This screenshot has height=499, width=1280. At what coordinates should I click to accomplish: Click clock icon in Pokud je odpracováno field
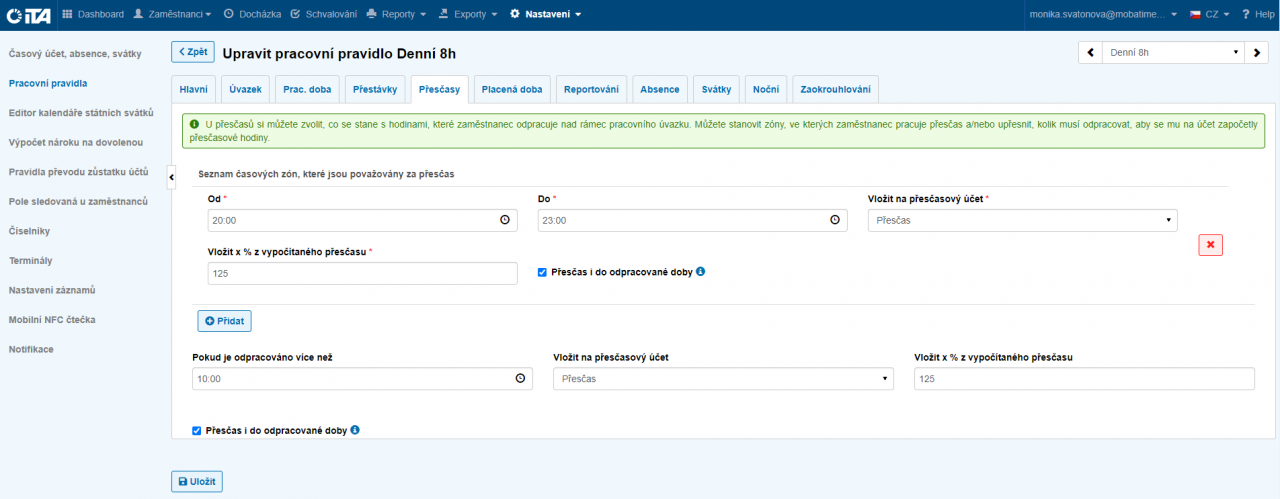point(520,379)
